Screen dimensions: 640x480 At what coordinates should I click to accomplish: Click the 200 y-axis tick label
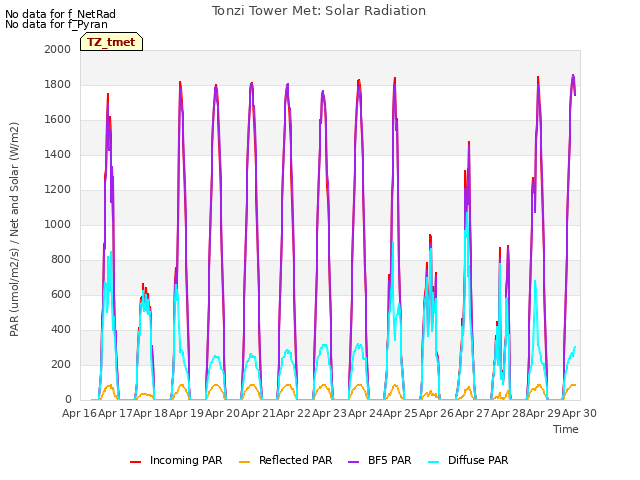[x=61, y=364]
